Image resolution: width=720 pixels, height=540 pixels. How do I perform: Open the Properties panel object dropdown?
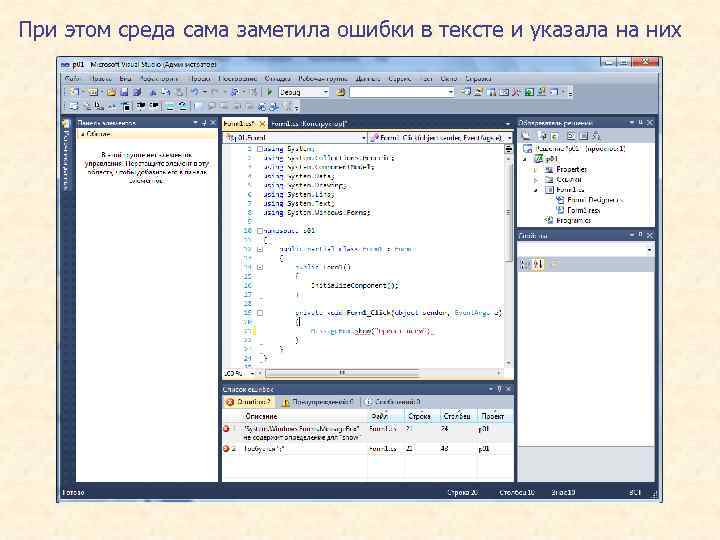tap(649, 250)
